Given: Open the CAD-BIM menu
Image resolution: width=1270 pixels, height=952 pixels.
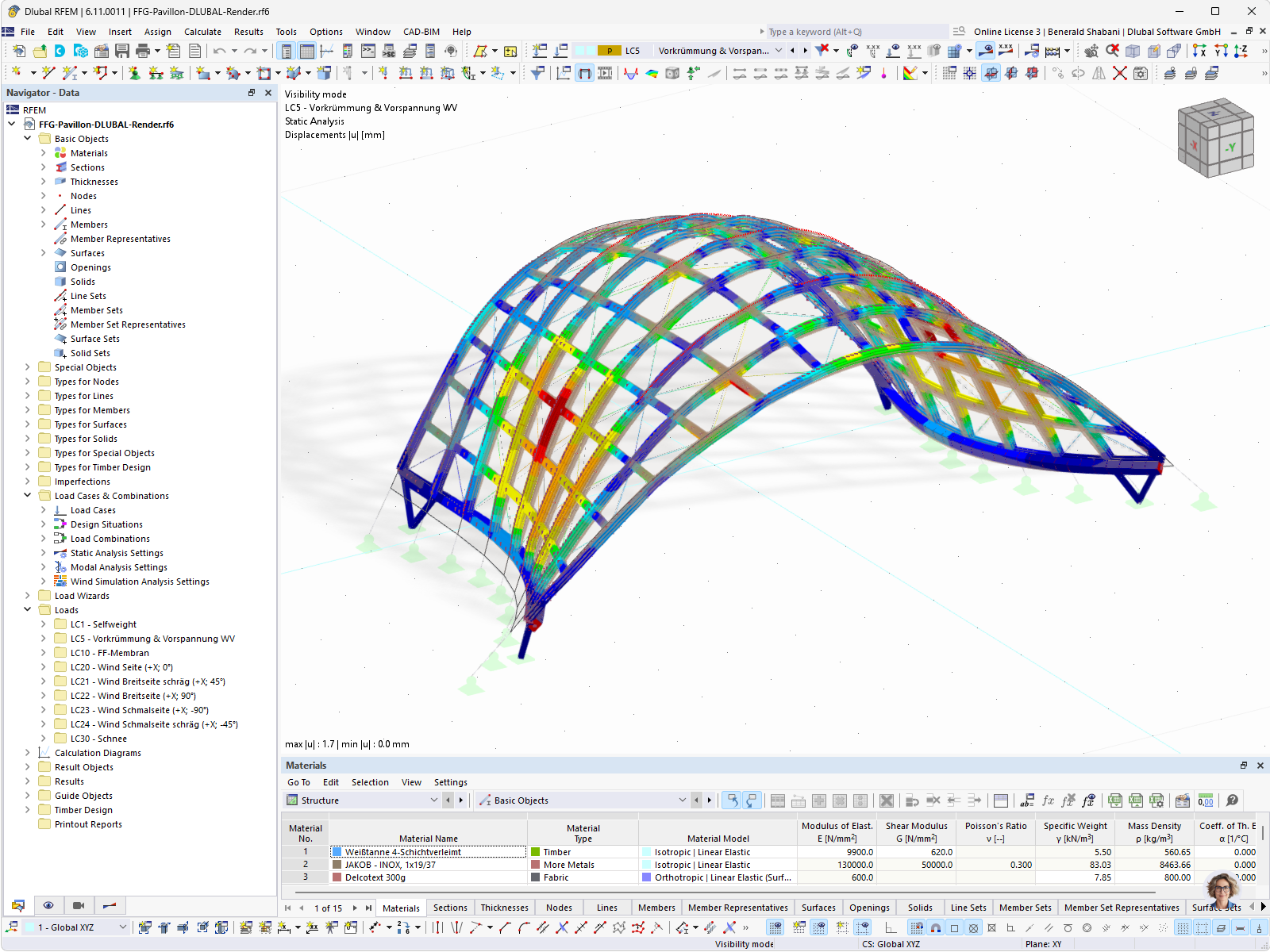Looking at the screenshot, I should 421,32.
